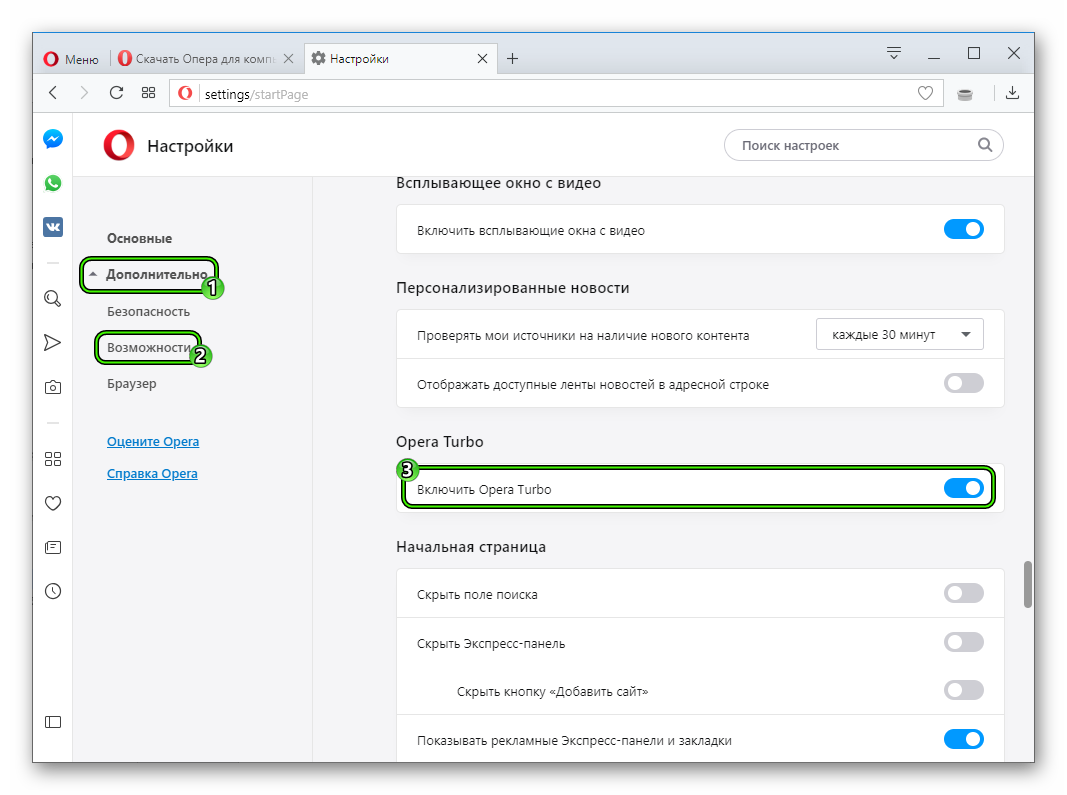Open the каждые 30 минут dropdown

click(900, 334)
